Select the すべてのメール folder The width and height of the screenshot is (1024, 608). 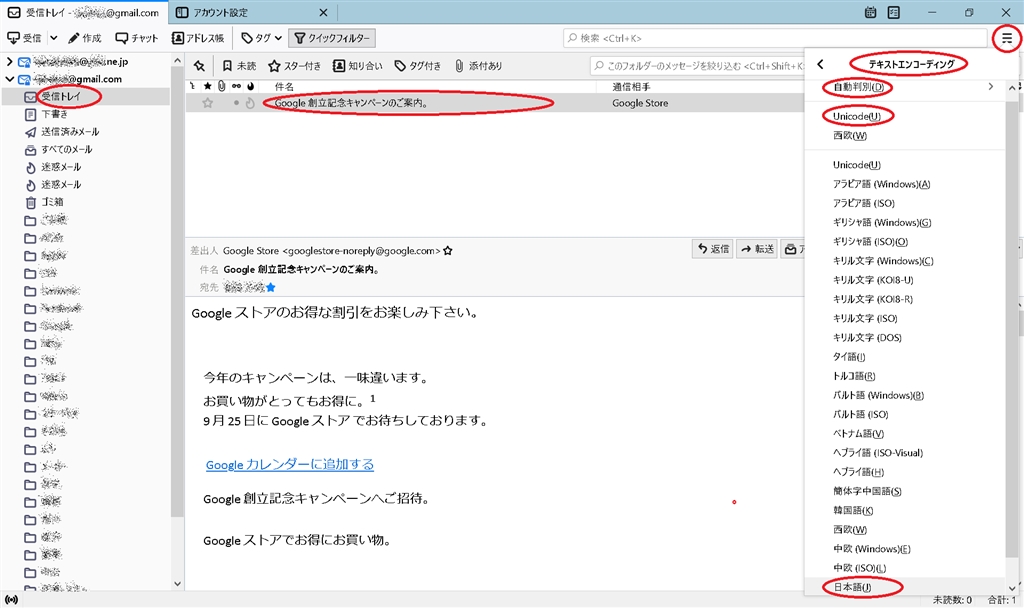(x=67, y=150)
